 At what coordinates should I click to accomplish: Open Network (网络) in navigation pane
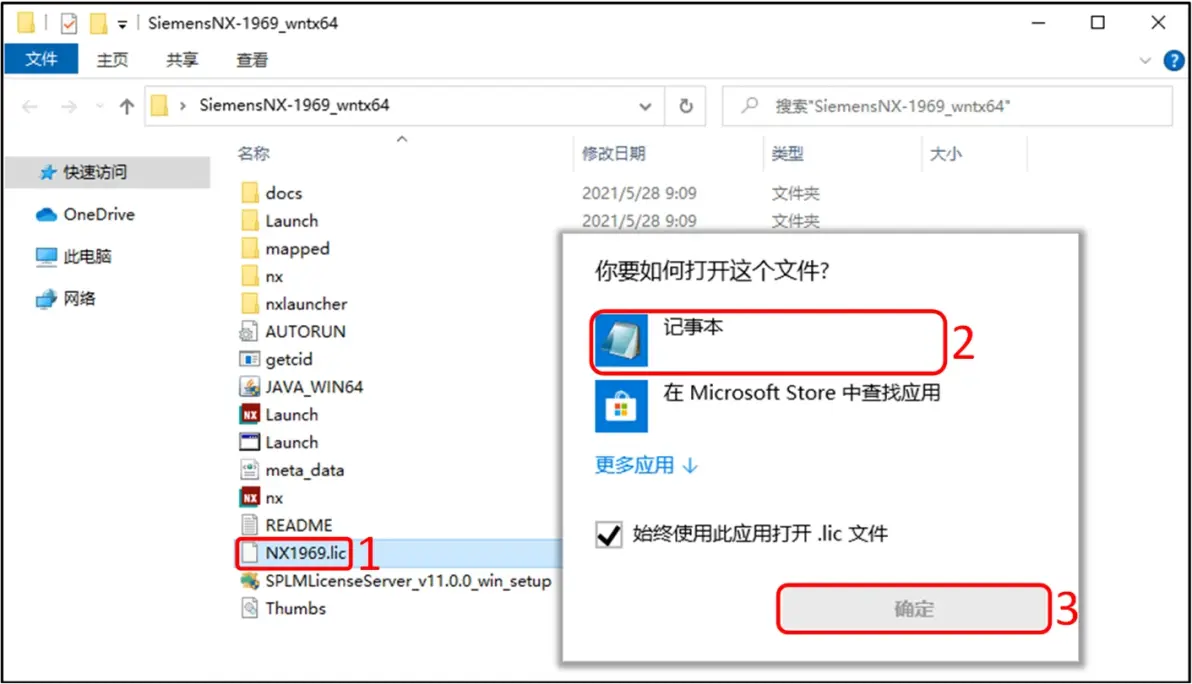pyautogui.click(x=65, y=298)
